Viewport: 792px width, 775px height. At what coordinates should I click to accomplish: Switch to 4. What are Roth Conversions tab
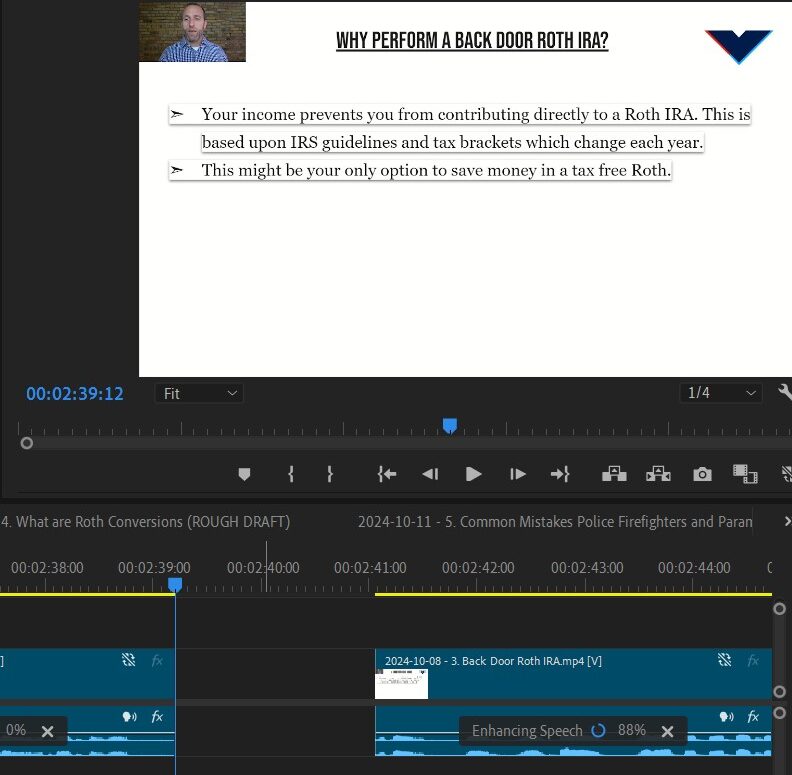click(x=145, y=521)
